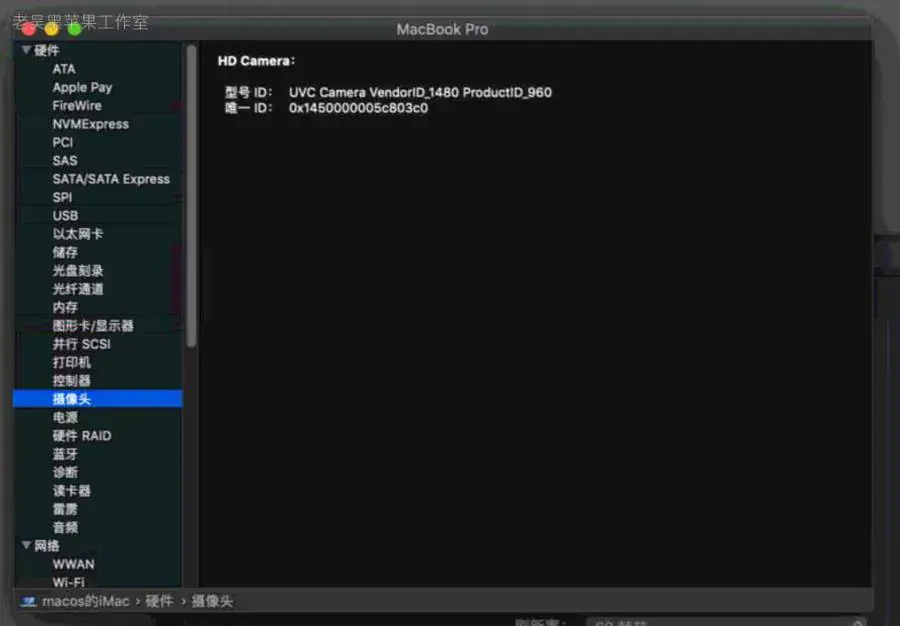The width and height of the screenshot is (900, 626).
Task: Click the green zoom window button
Action: (75, 29)
